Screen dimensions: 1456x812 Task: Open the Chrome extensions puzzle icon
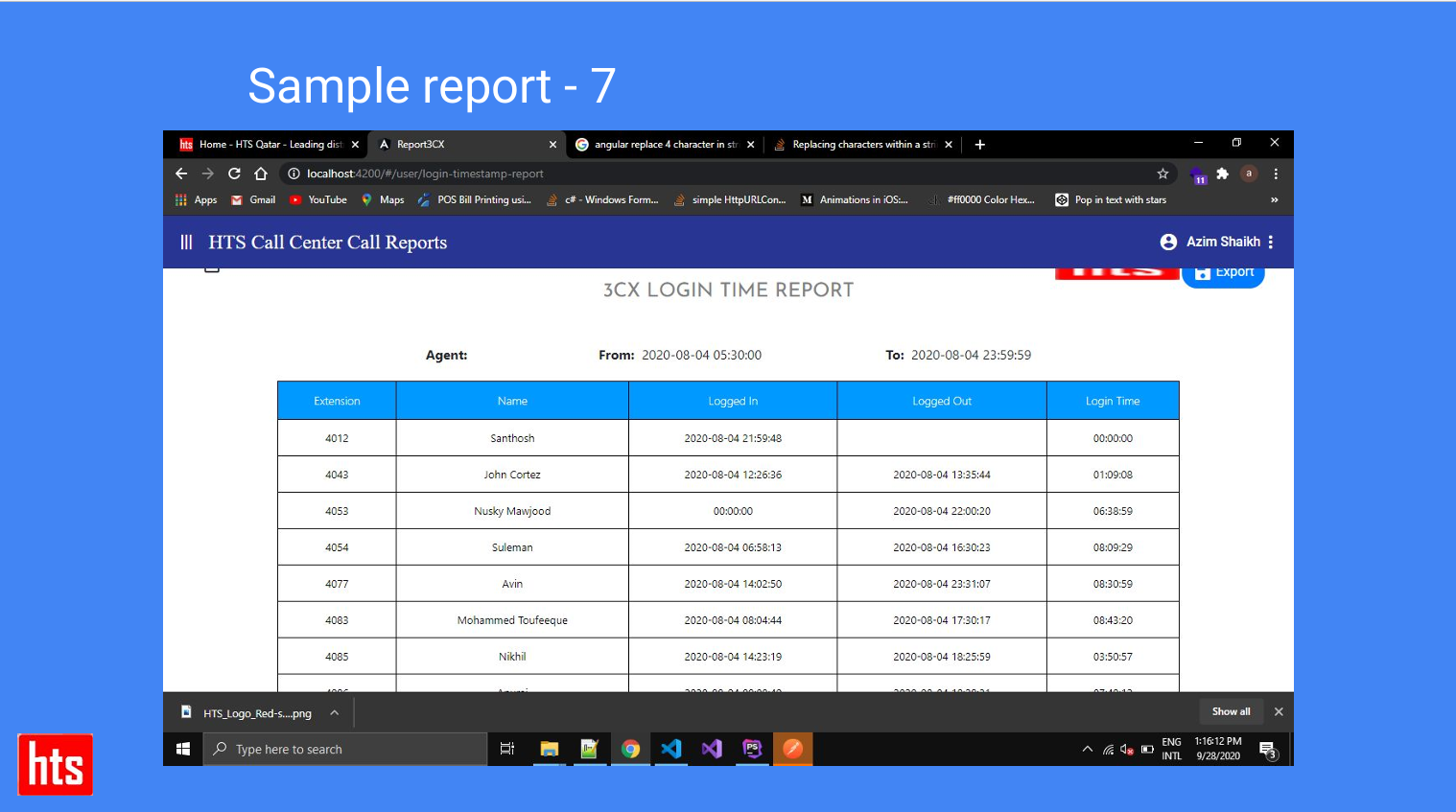click(x=1222, y=174)
